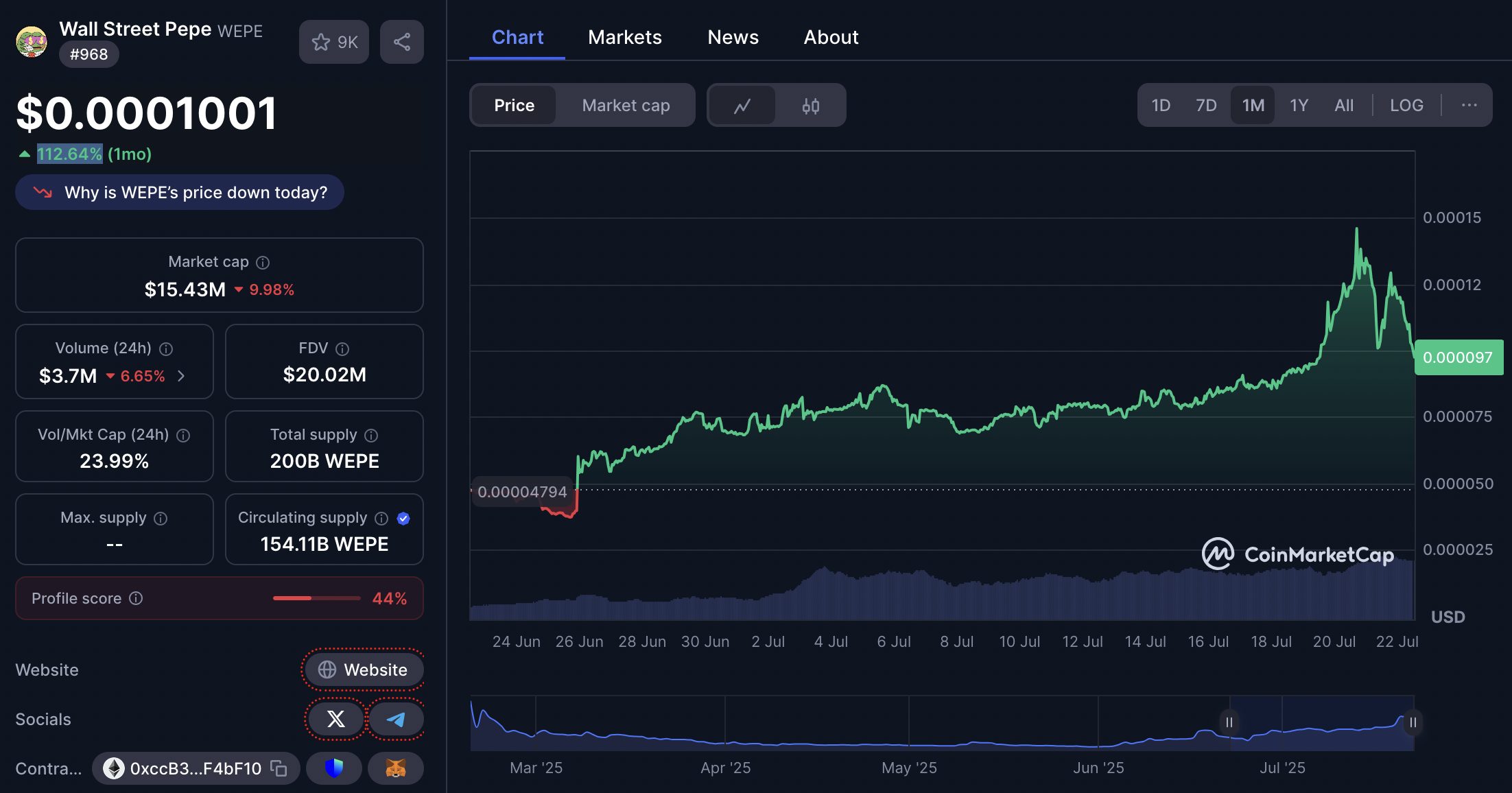Click the FDV info icon
Image resolution: width=1512 pixels, height=793 pixels.
pyautogui.click(x=342, y=348)
